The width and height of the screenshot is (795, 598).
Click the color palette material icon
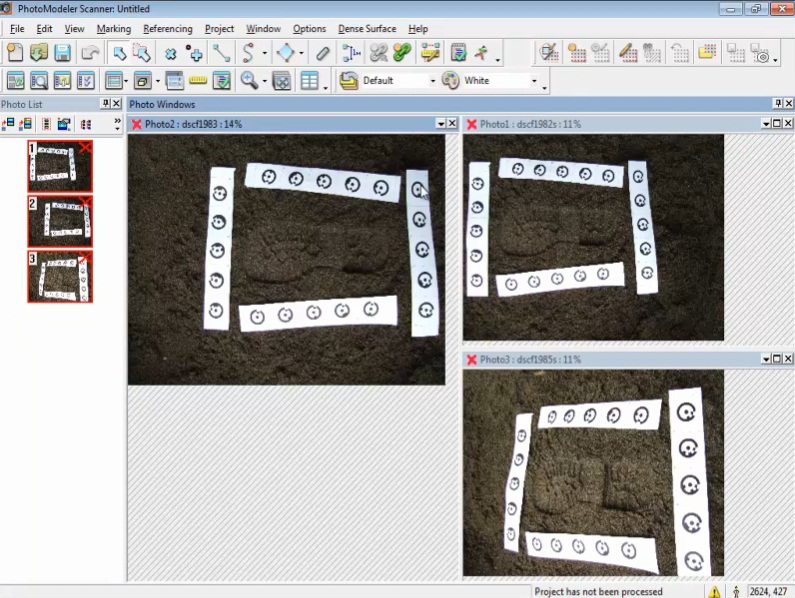[x=450, y=81]
